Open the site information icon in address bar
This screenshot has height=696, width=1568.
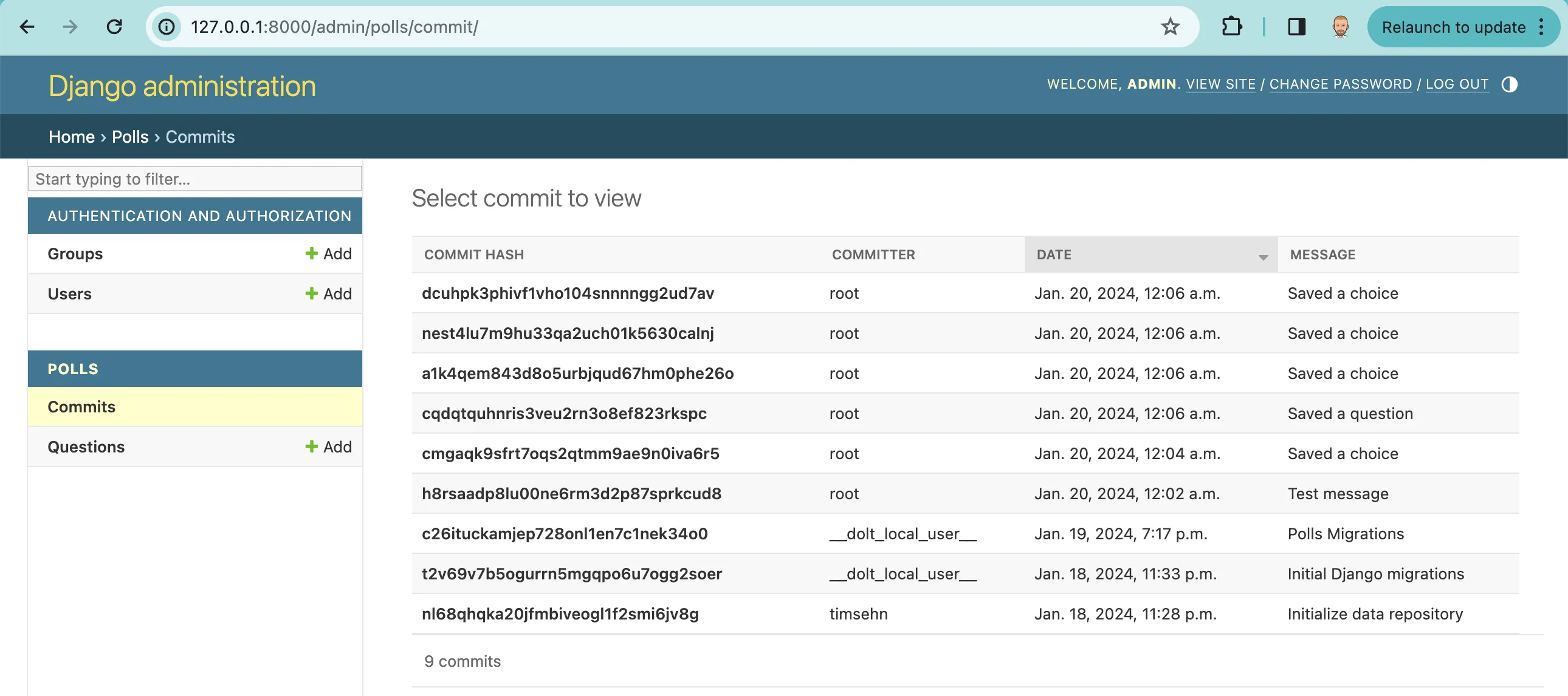tap(166, 27)
